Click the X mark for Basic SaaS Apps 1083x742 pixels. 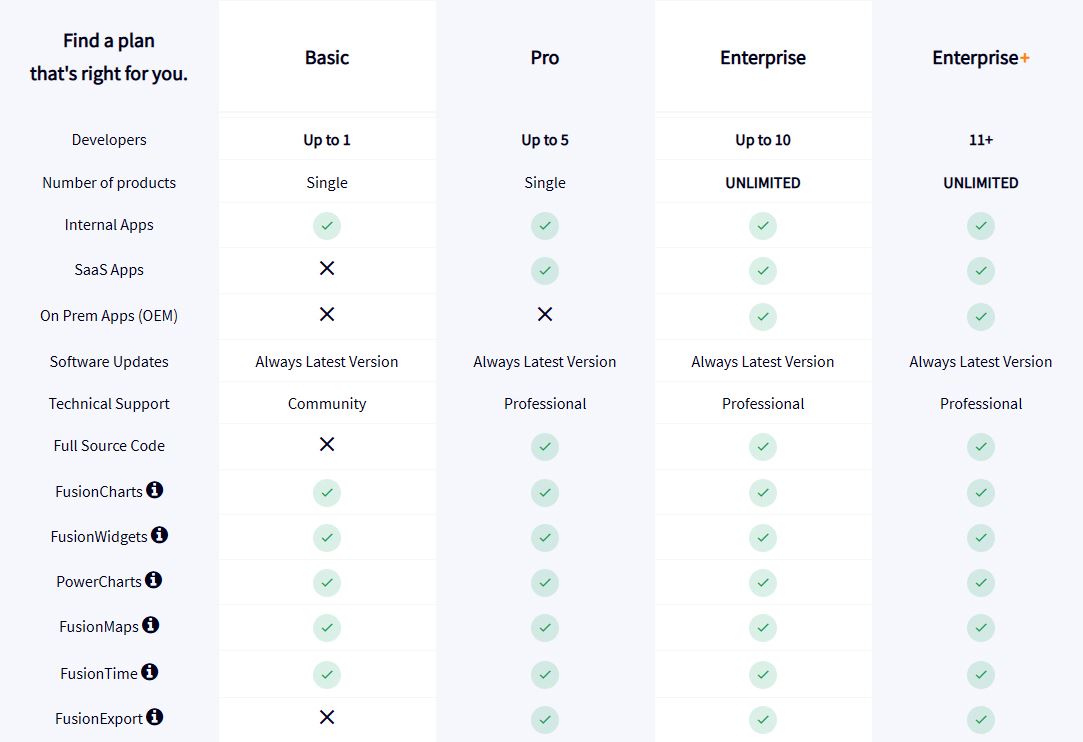click(x=327, y=268)
